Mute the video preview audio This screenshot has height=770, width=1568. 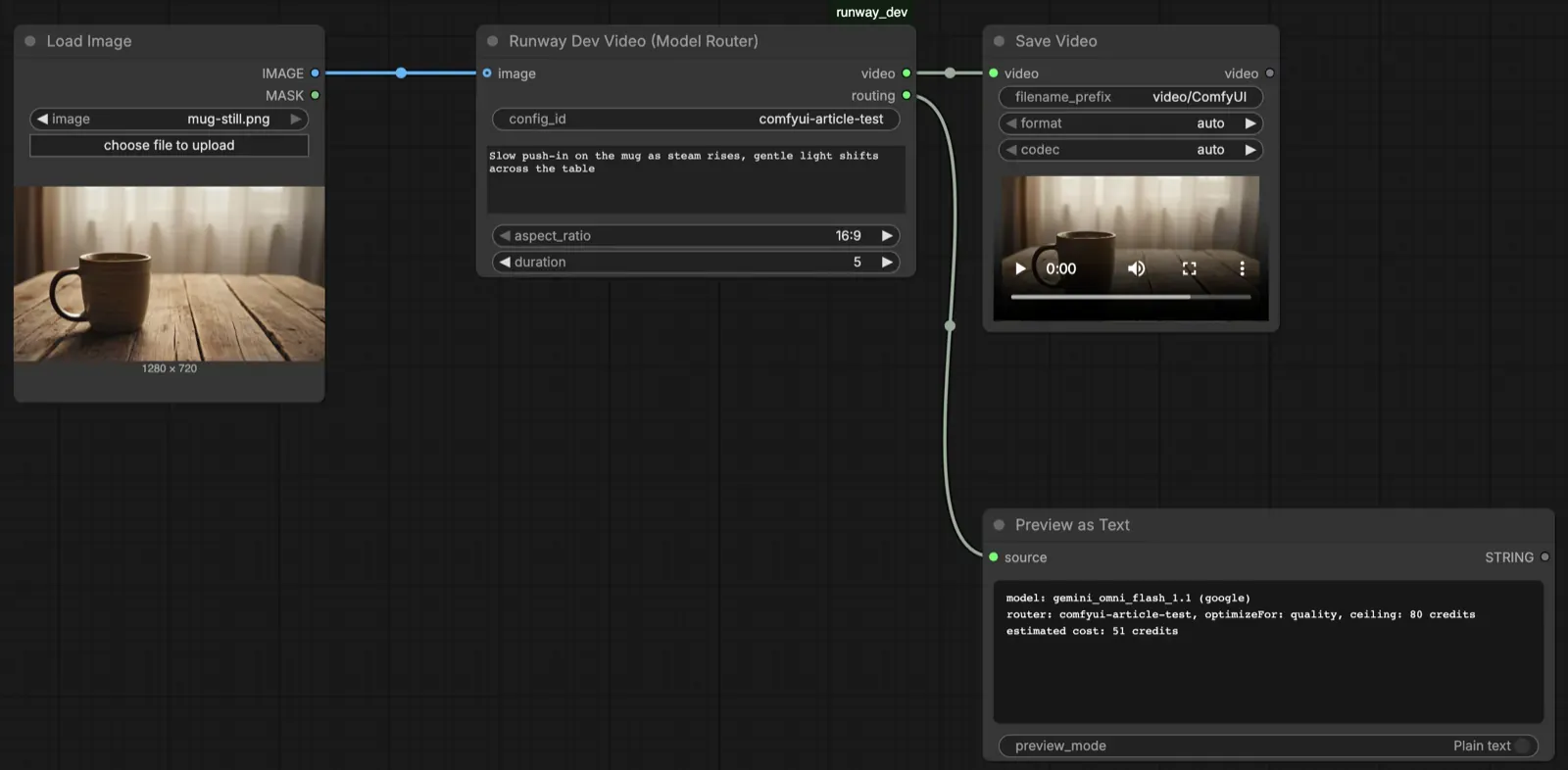pyautogui.click(x=1136, y=268)
